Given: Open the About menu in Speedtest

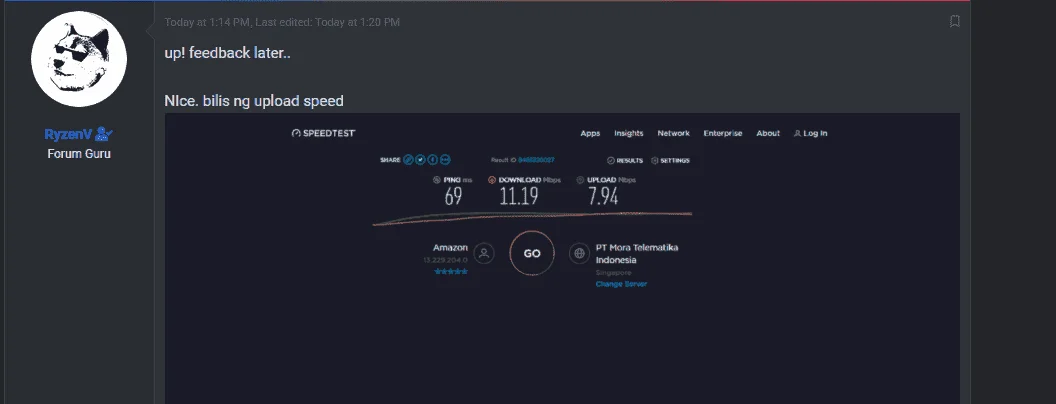Looking at the screenshot, I should click(x=768, y=133).
